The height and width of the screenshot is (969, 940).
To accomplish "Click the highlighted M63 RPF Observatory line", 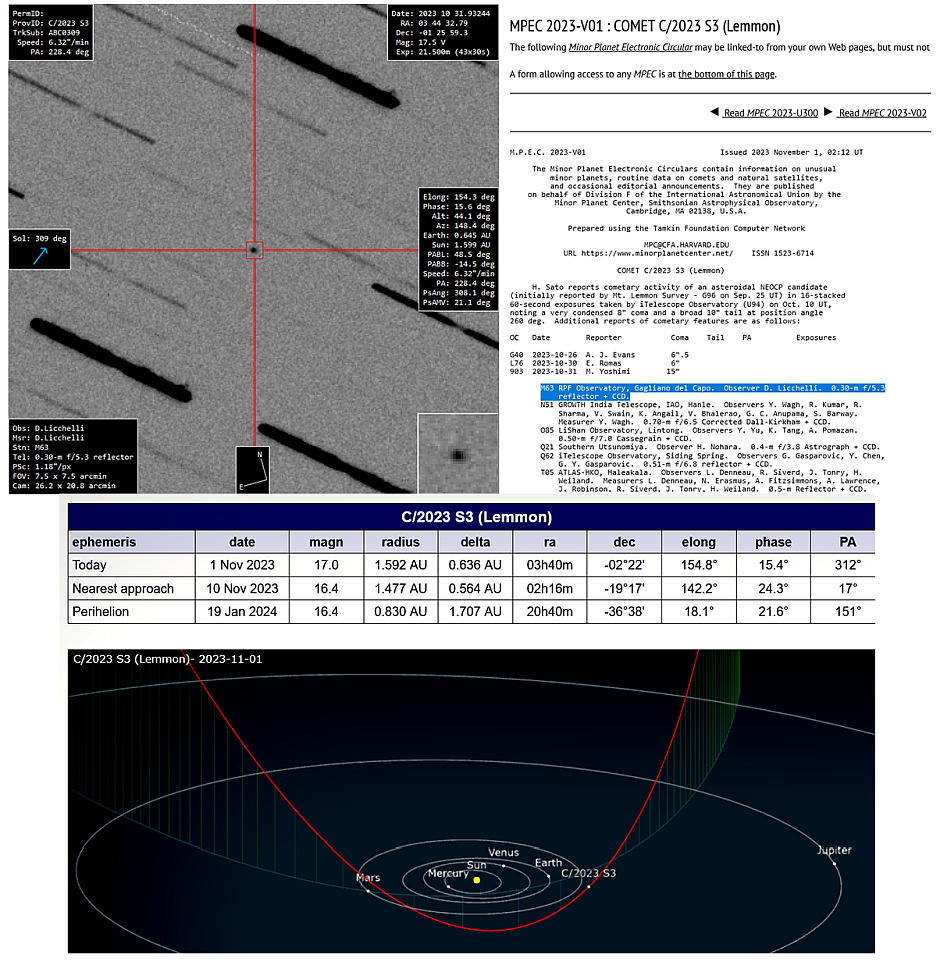I will click(713, 392).
